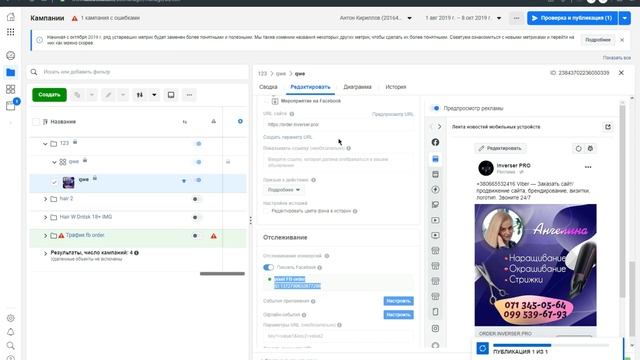Click the debug bug icon above ad preview

pos(590,149)
